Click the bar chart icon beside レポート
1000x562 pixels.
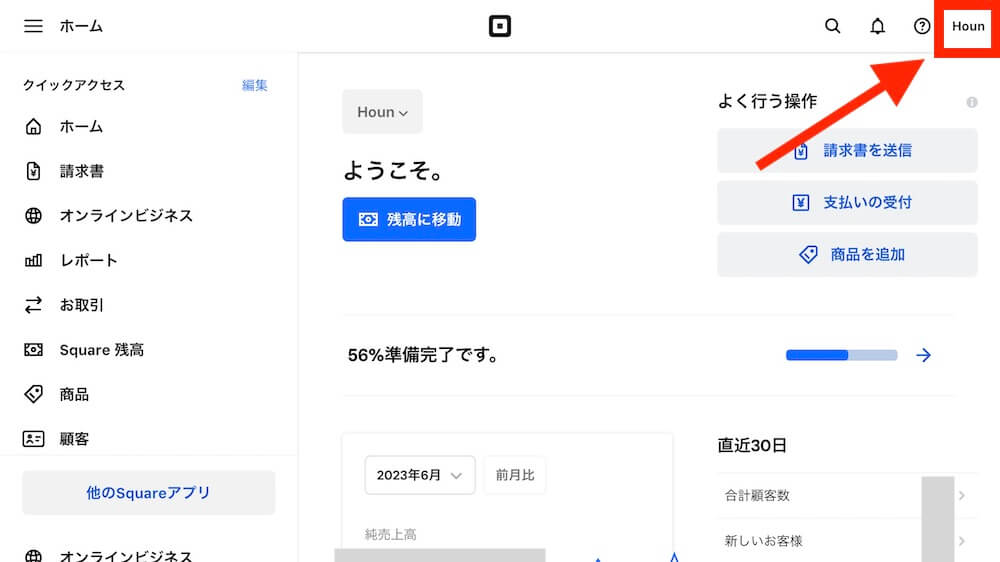33,260
